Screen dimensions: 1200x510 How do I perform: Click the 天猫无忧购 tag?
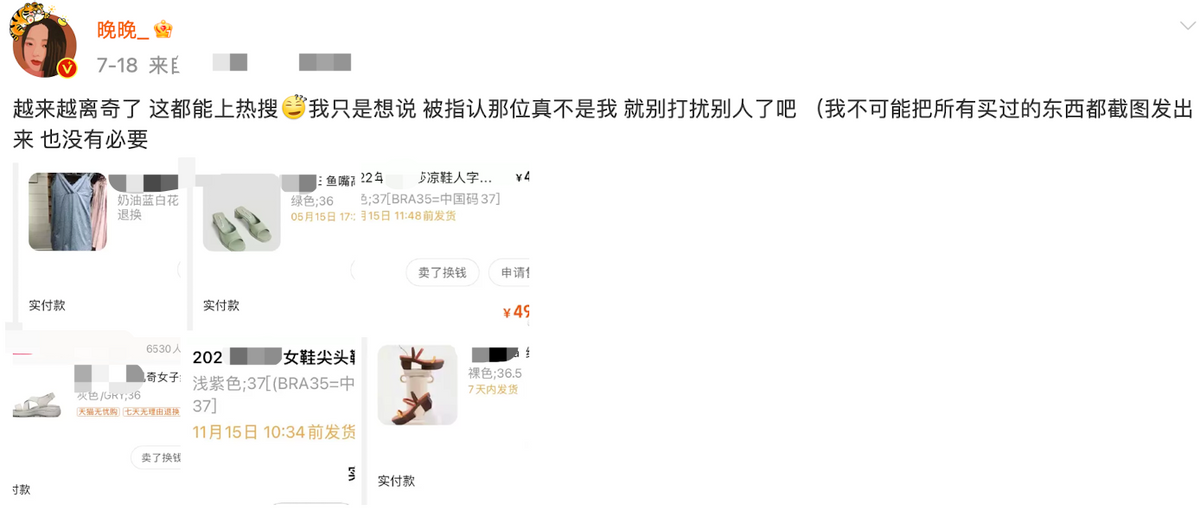coord(97,411)
